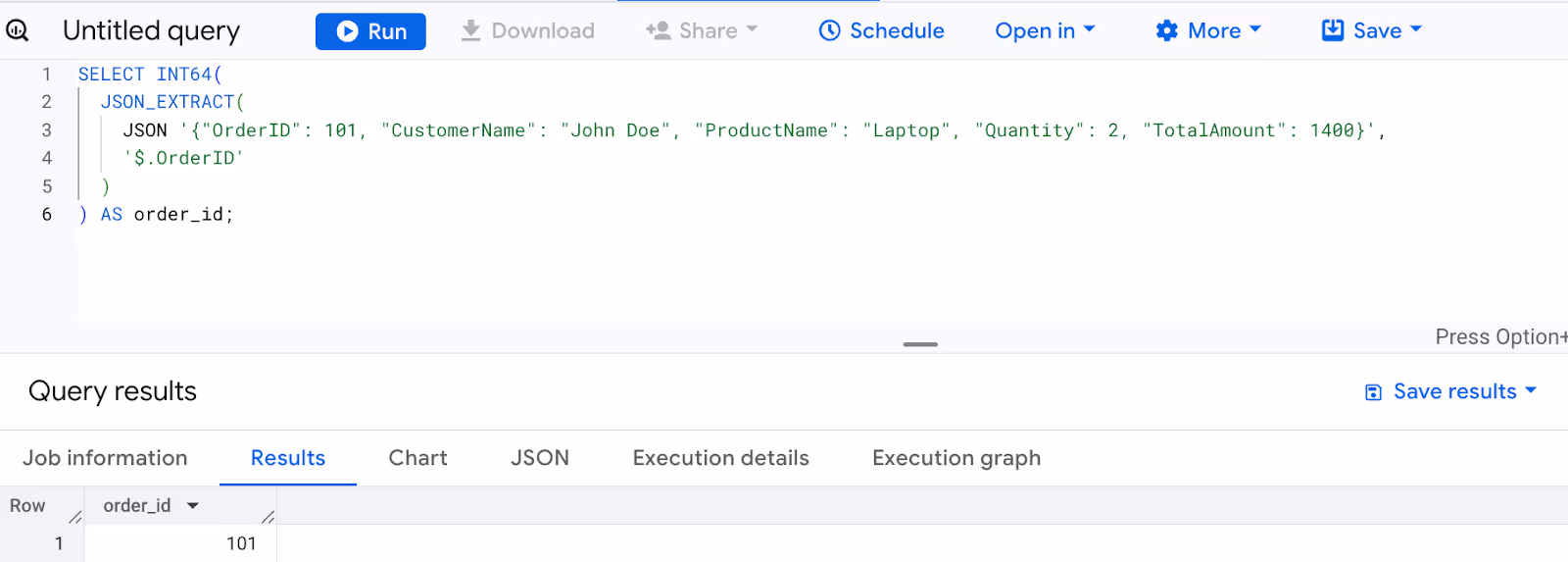Expand the Share dropdown arrow
This screenshot has height=562, width=1568.
[752, 29]
